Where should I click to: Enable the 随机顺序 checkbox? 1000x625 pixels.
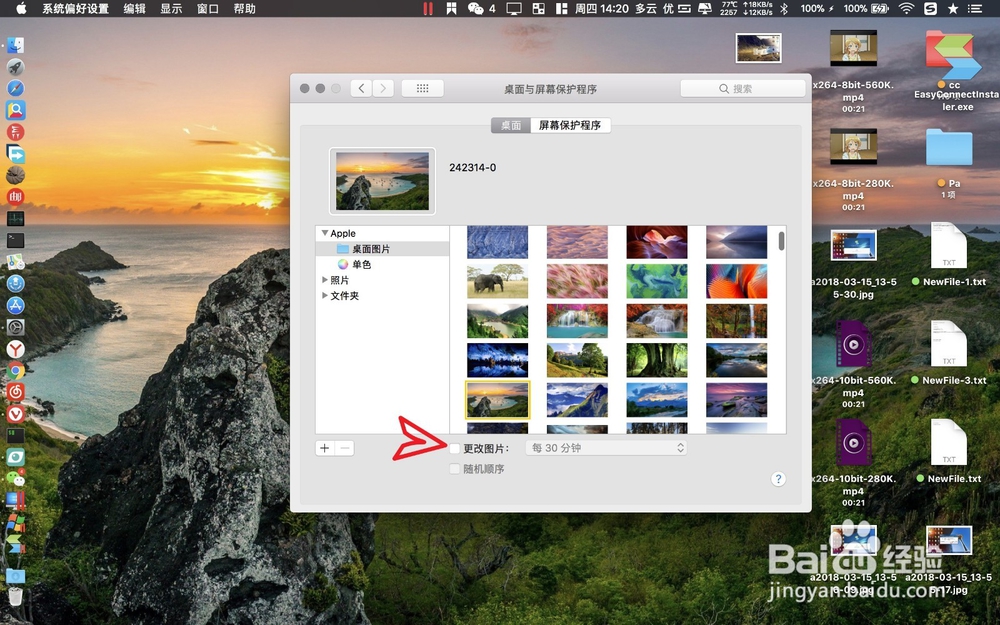click(x=455, y=469)
